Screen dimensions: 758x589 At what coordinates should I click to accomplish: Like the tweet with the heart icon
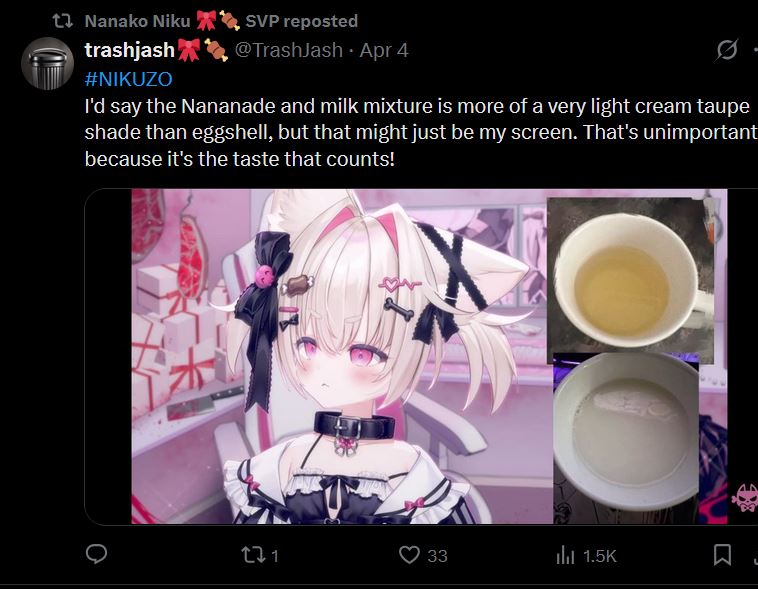(x=409, y=555)
